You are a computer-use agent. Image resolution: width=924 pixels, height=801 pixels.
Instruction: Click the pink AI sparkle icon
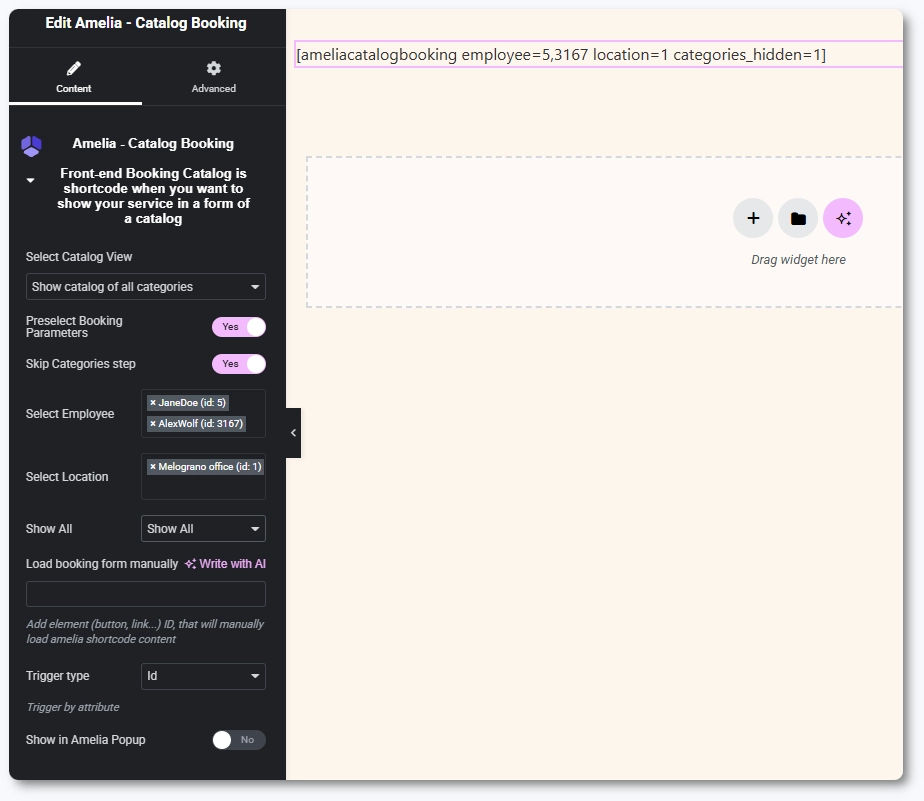point(843,218)
